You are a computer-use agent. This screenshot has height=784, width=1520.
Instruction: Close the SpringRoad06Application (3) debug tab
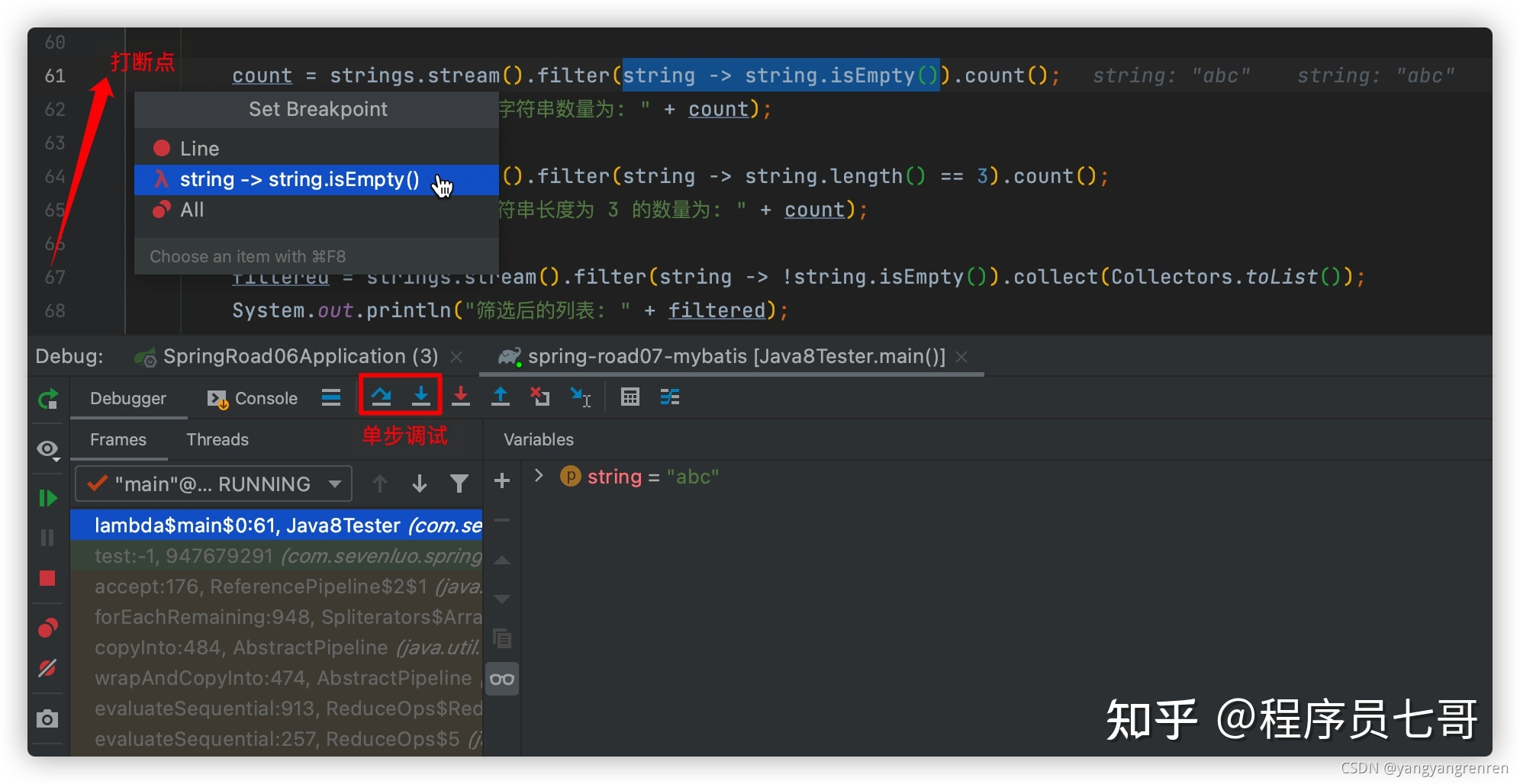click(456, 356)
